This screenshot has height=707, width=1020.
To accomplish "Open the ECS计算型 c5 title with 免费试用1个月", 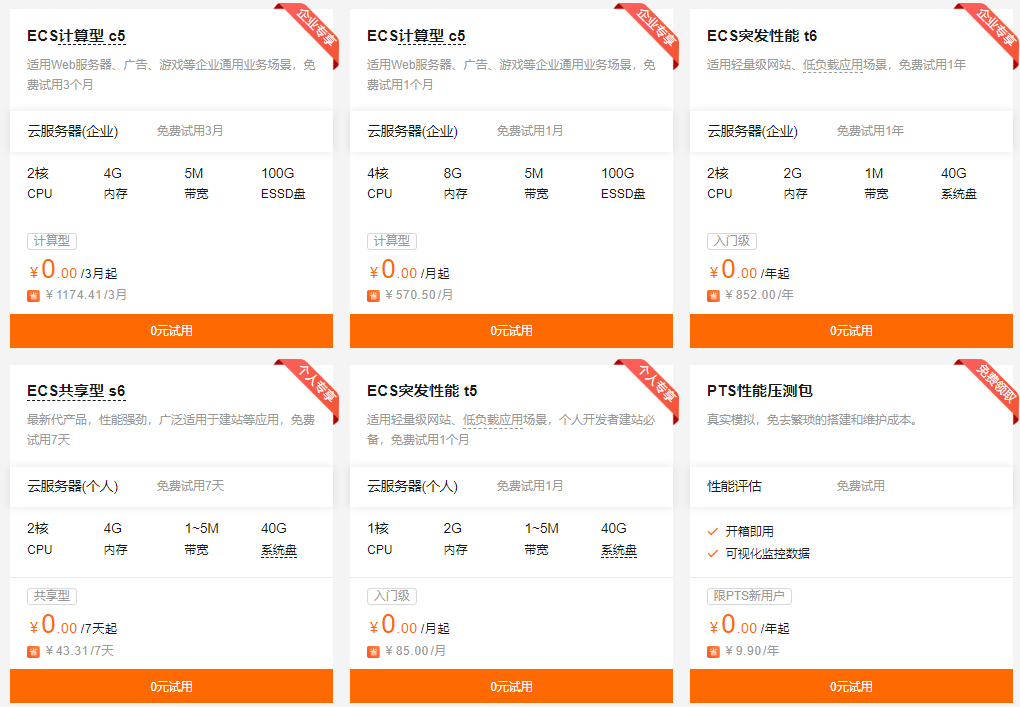I will coord(416,36).
